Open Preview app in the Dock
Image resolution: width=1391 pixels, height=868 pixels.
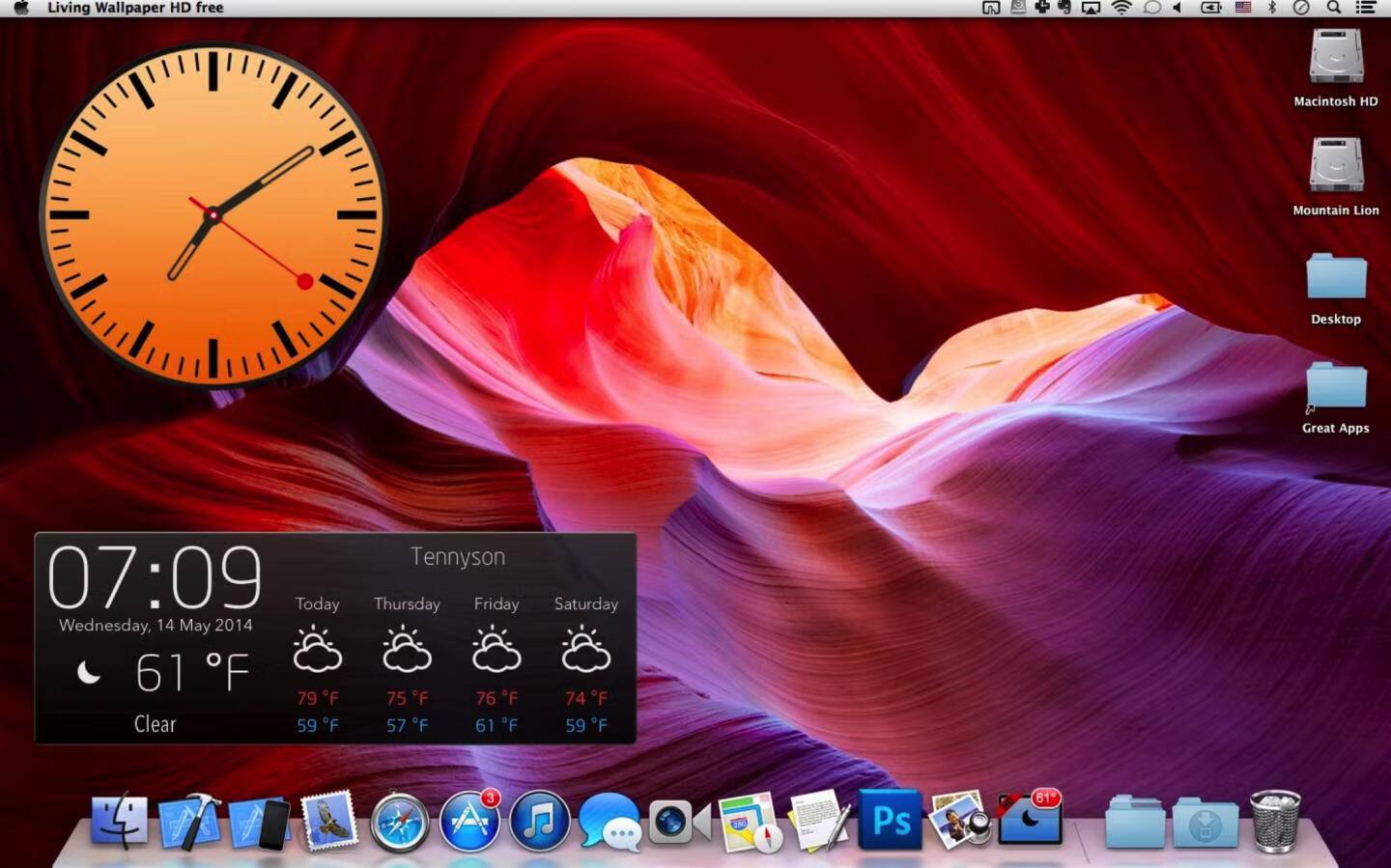[959, 821]
